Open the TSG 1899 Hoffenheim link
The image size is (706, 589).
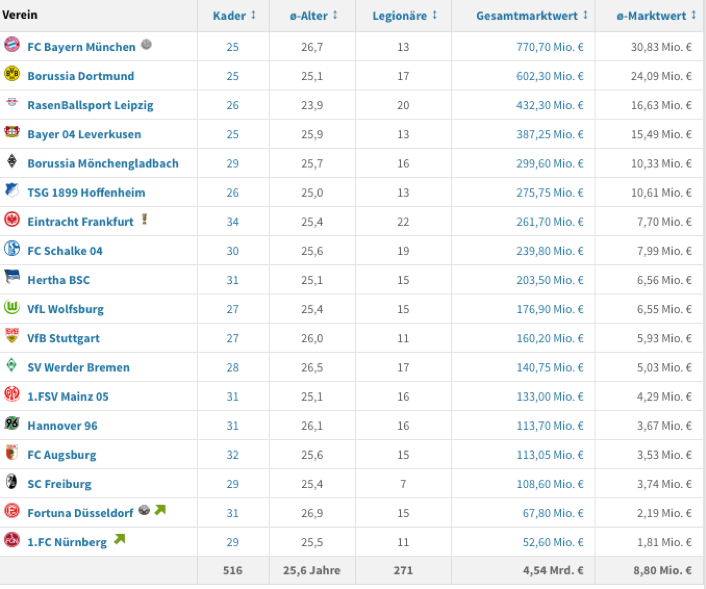tap(86, 193)
